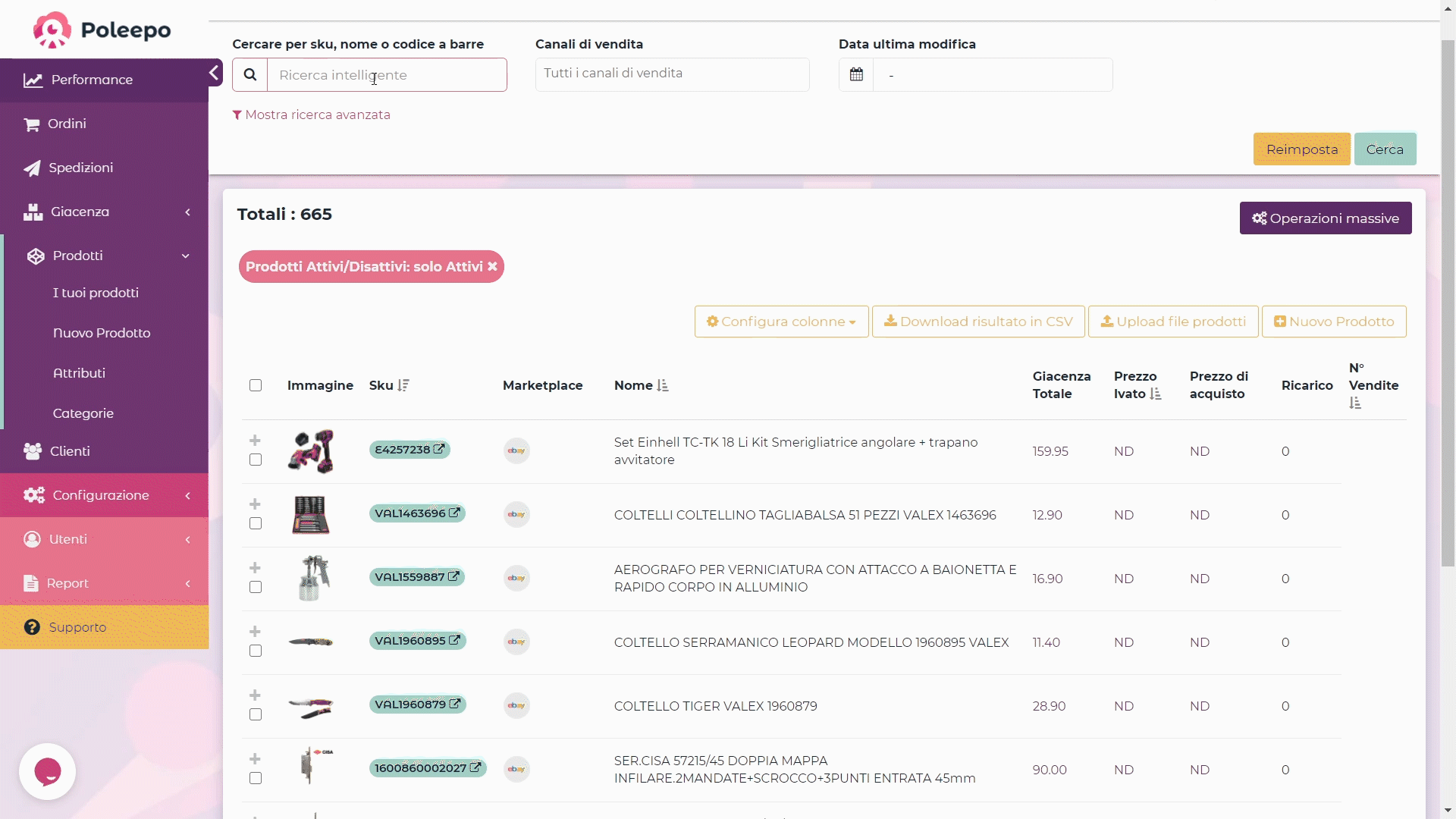Open the Configura colonne dropdown

(781, 322)
